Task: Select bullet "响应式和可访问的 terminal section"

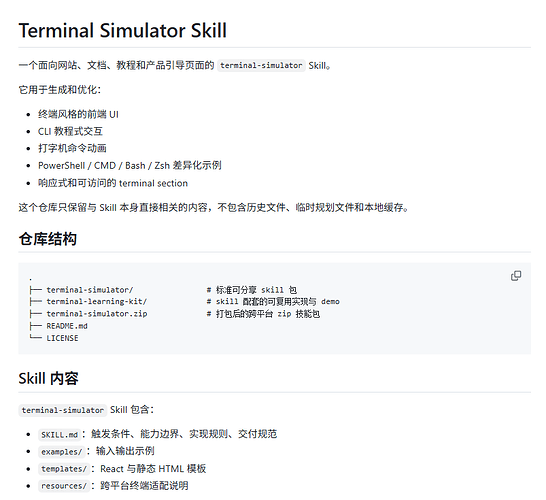Action: tap(113, 183)
